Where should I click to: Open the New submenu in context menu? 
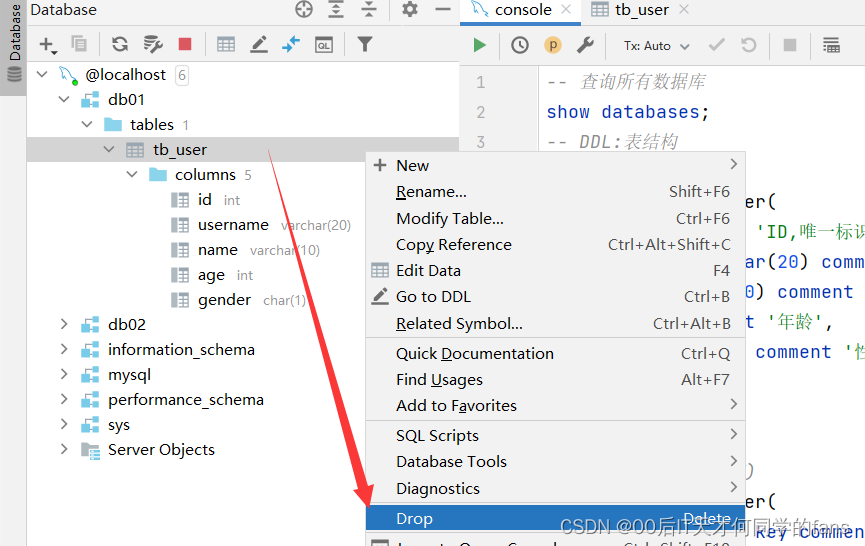pyautogui.click(x=556, y=165)
